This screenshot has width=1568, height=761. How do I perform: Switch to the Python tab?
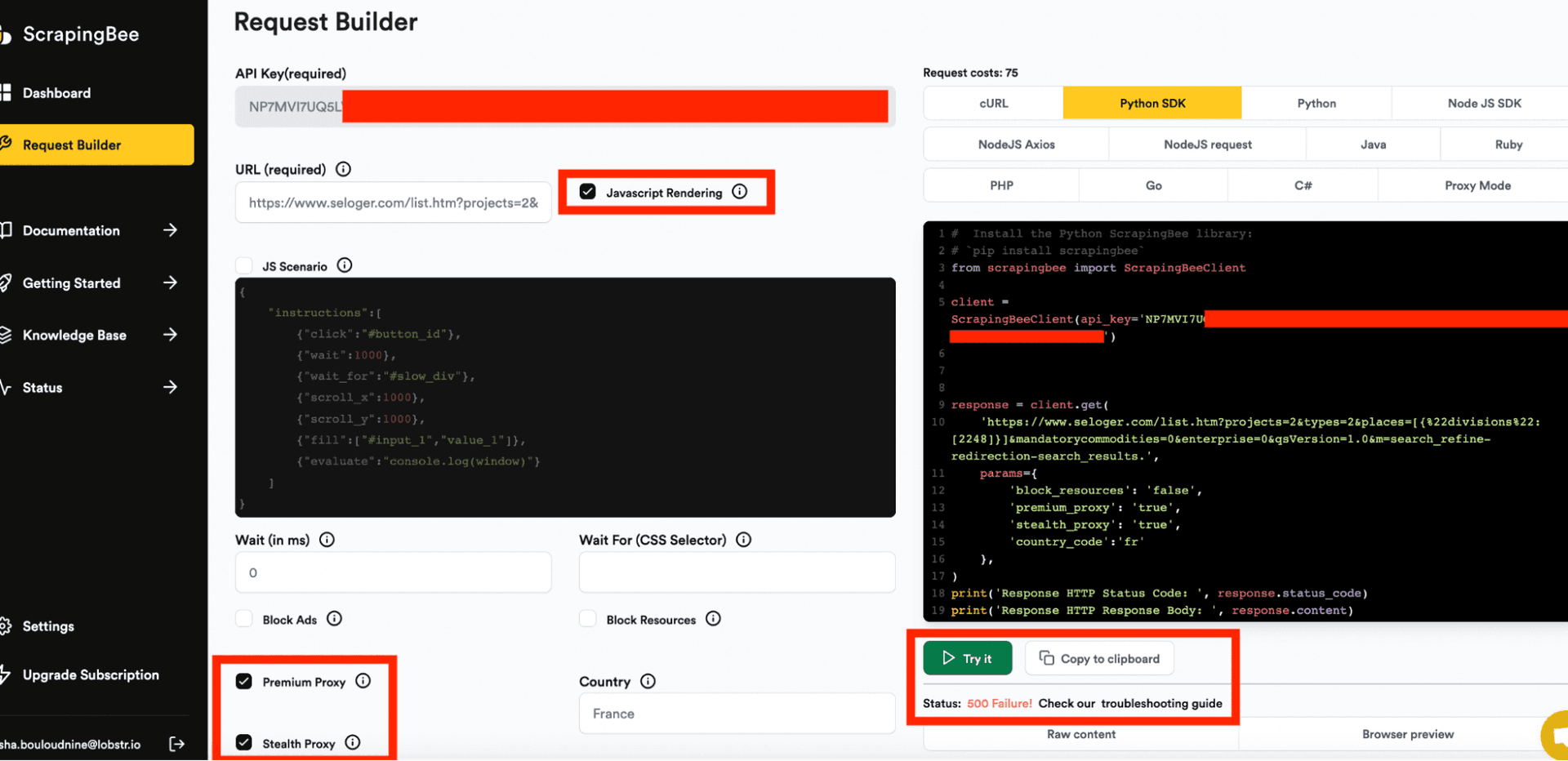tap(1316, 103)
